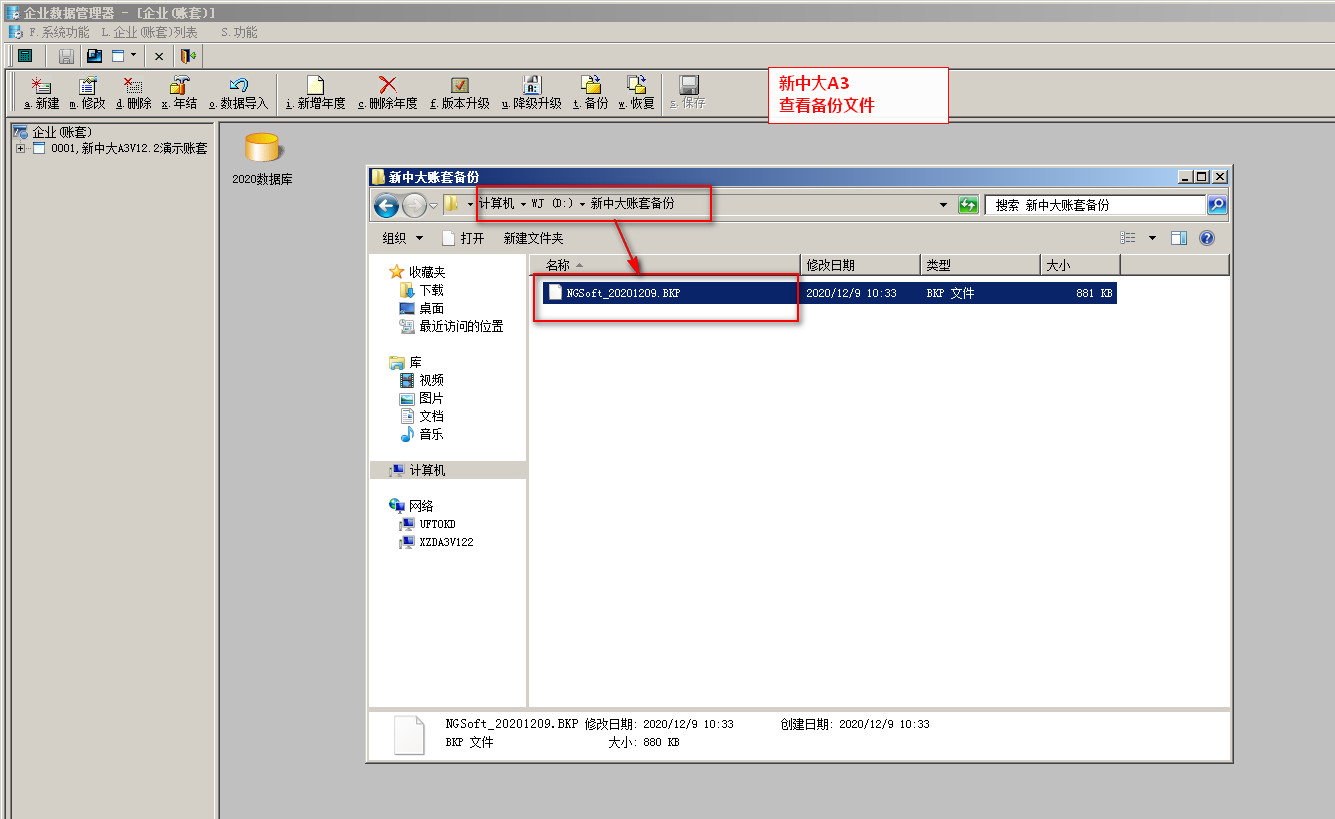1335x819 pixels.
Task: Click the search magnifier button in Explorer
Action: tap(1217, 205)
